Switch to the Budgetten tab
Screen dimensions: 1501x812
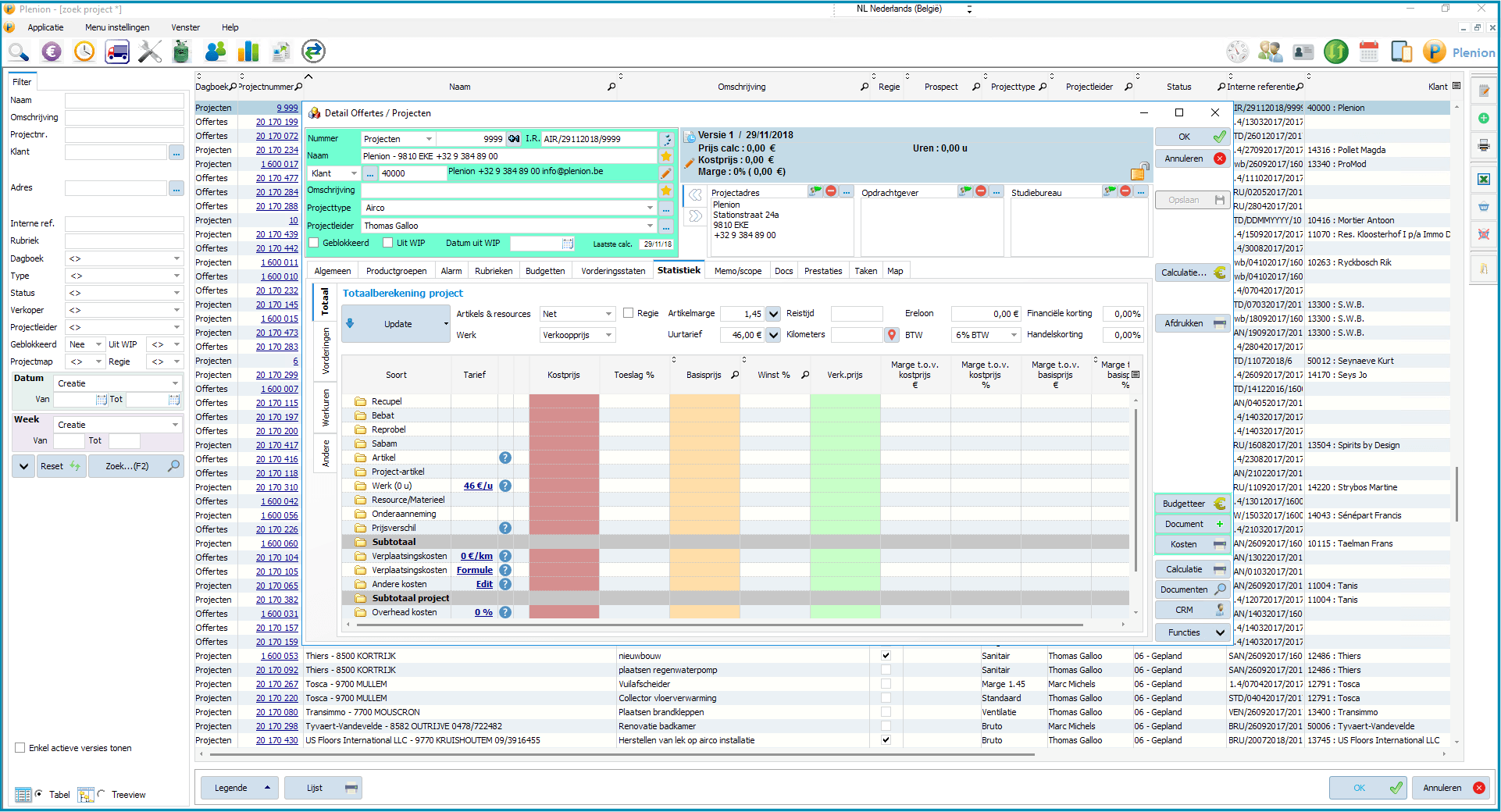pos(545,271)
